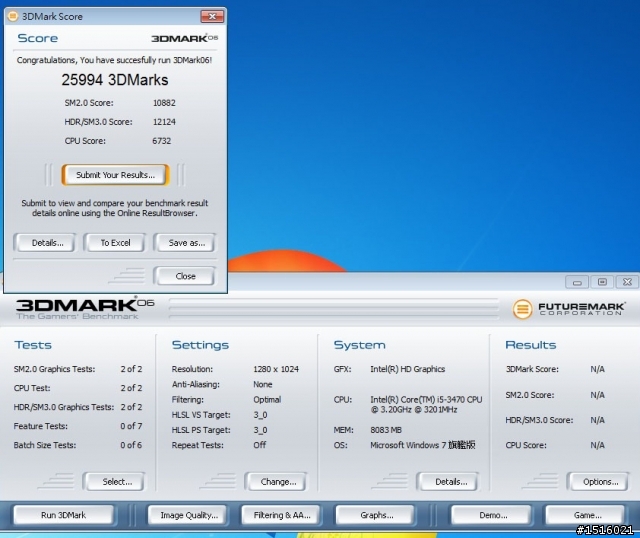
Task: Click Save as button
Action: tap(185, 243)
